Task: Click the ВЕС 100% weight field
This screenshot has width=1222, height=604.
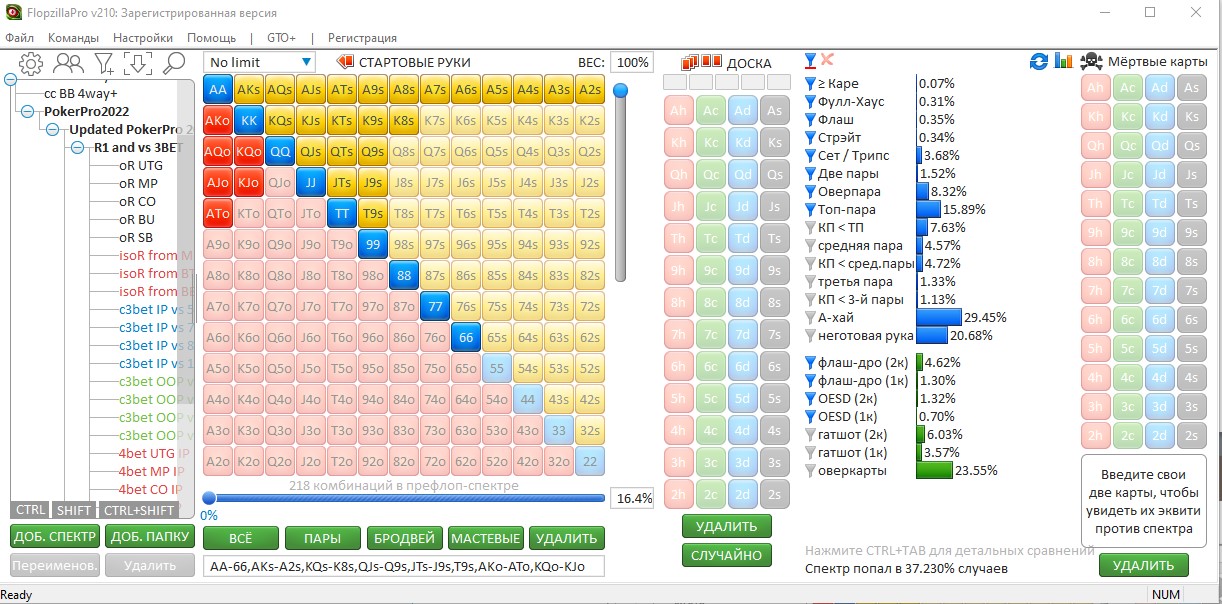Action: (x=632, y=62)
